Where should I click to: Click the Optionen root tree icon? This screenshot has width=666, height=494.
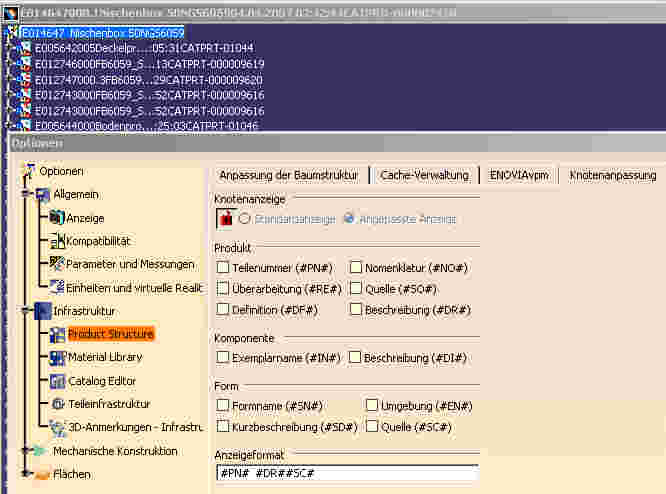click(29, 171)
